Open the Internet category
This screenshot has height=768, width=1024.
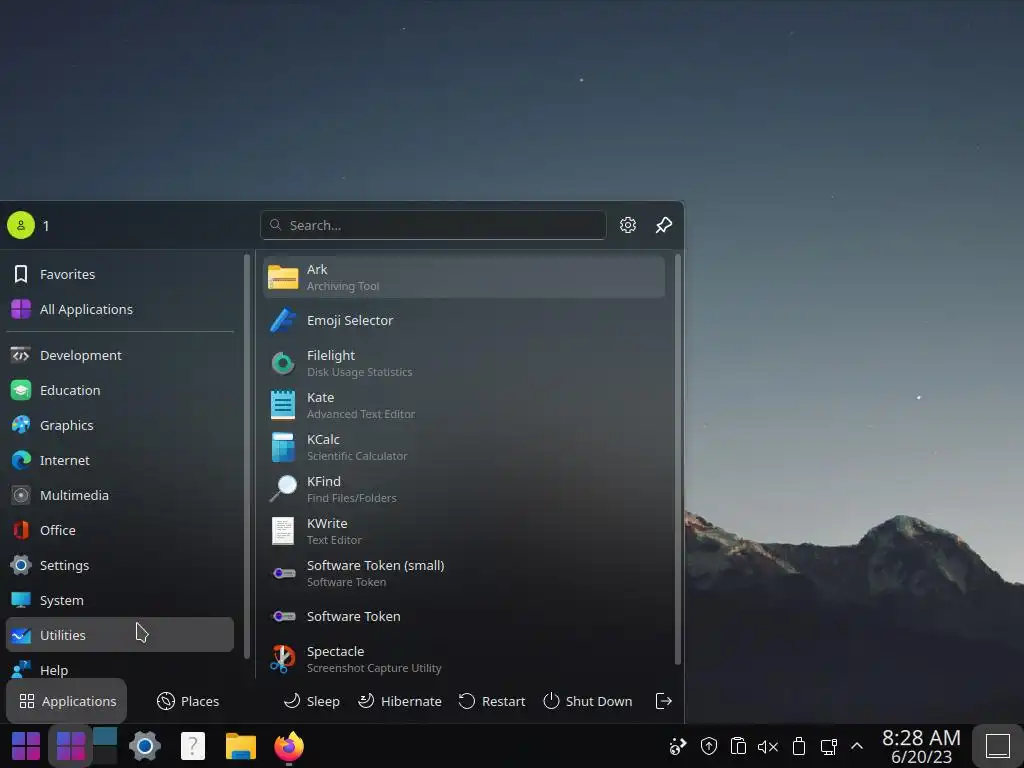[x=120, y=460]
